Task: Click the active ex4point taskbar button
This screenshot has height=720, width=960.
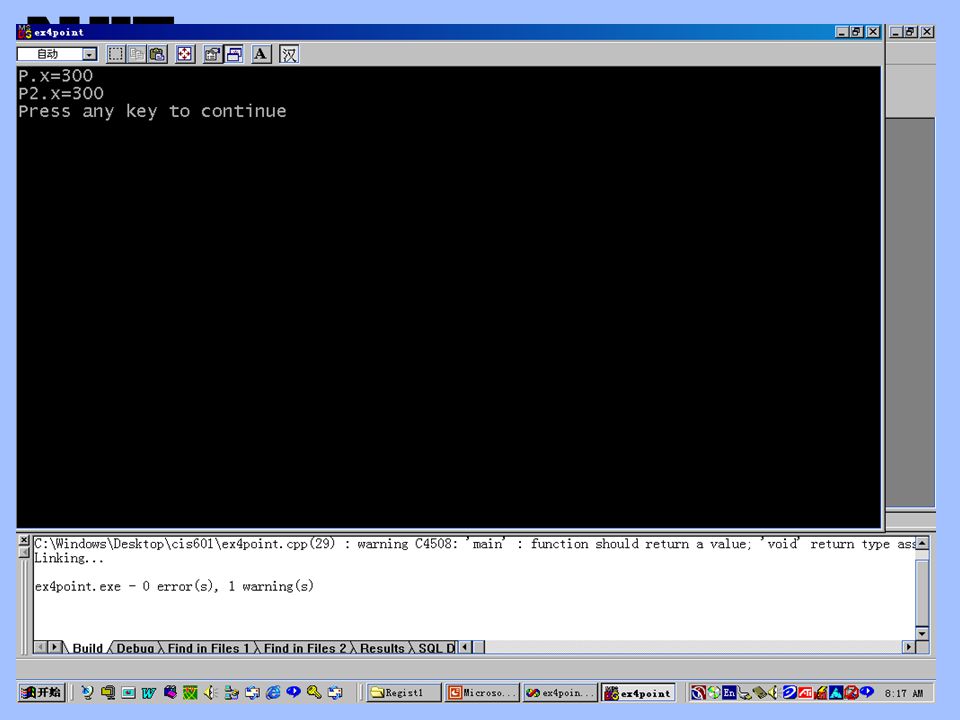Action: [638, 692]
